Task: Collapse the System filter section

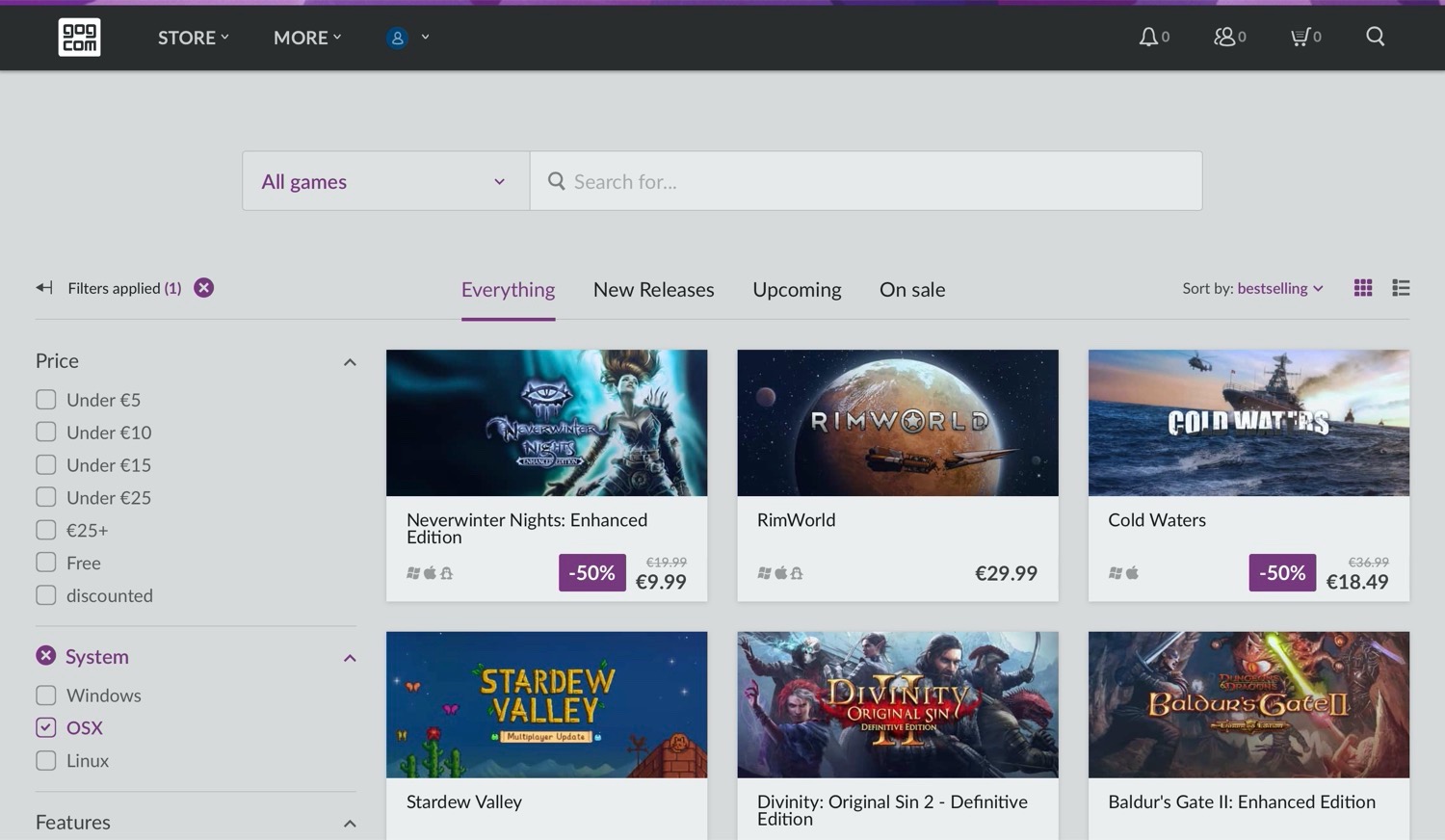Action: 350,658
